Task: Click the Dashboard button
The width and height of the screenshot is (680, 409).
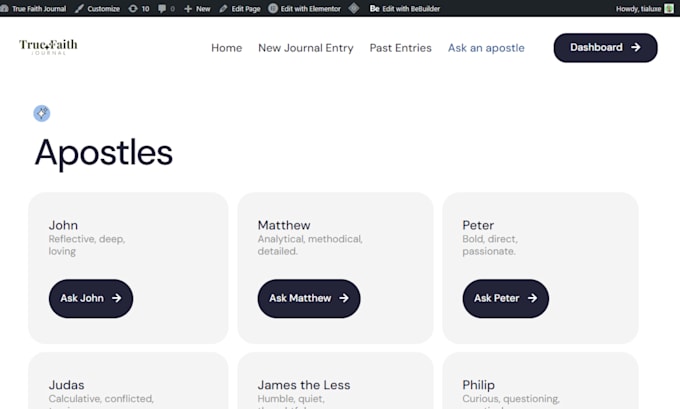Action: (605, 48)
